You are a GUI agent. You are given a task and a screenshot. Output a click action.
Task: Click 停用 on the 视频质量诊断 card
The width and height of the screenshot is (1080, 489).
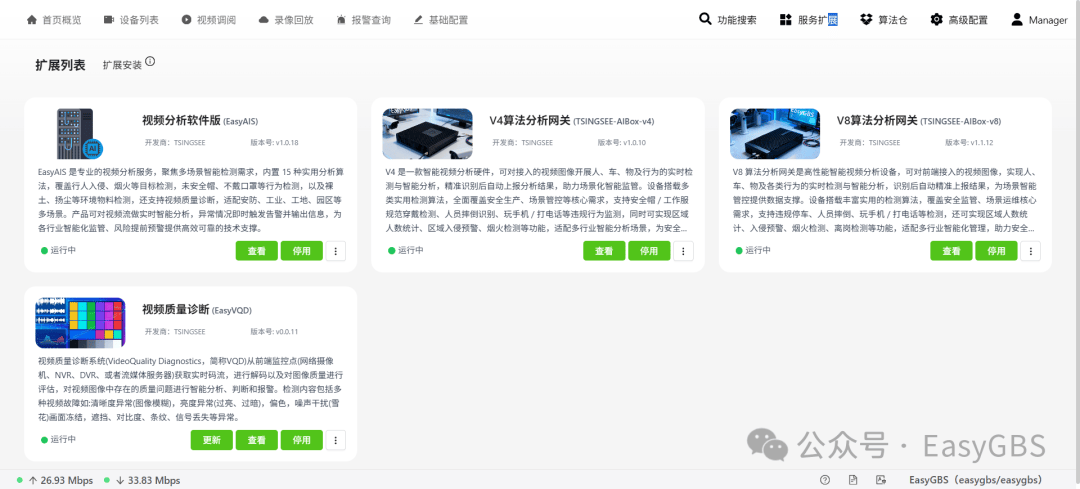pyautogui.click(x=301, y=440)
